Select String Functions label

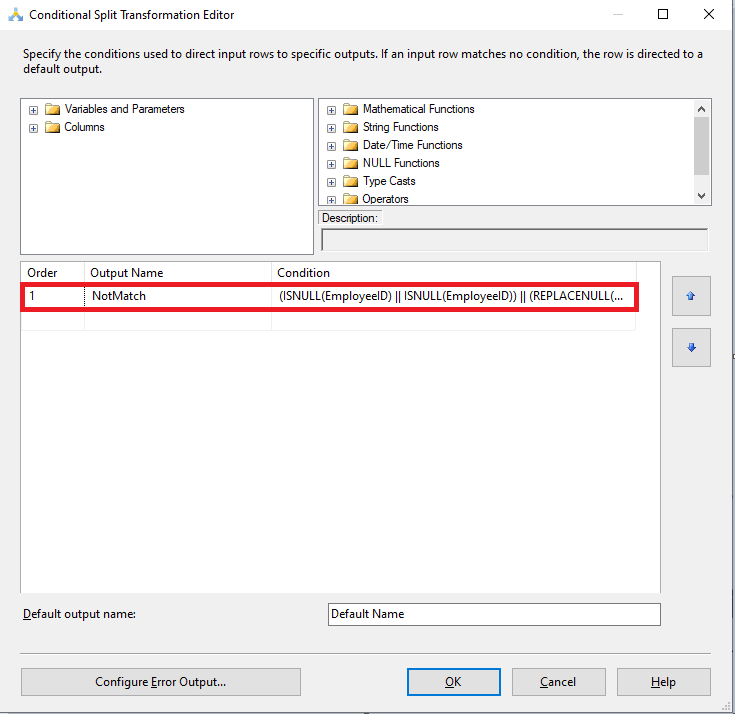[401, 127]
